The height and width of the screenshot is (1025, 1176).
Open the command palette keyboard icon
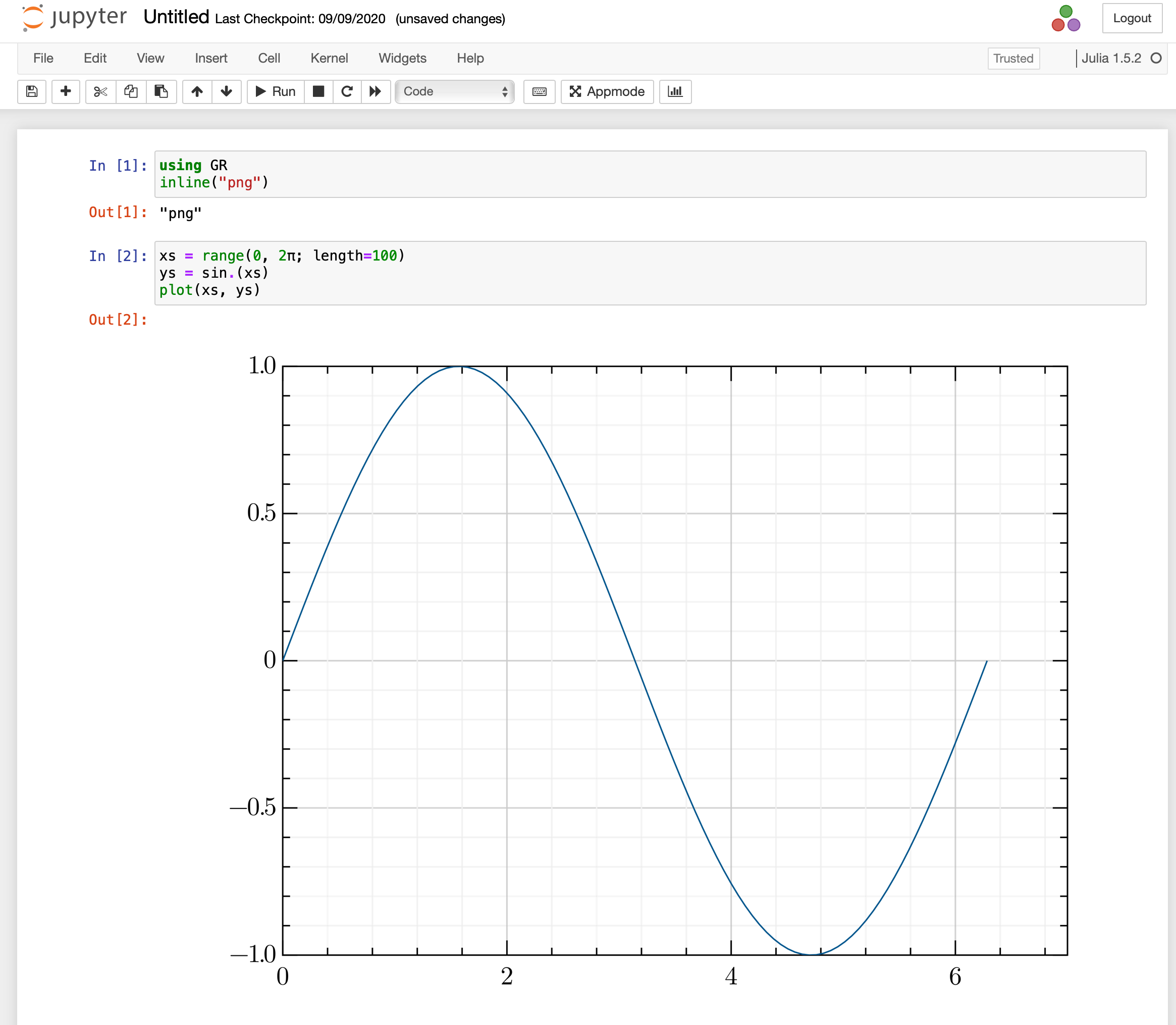tap(539, 91)
